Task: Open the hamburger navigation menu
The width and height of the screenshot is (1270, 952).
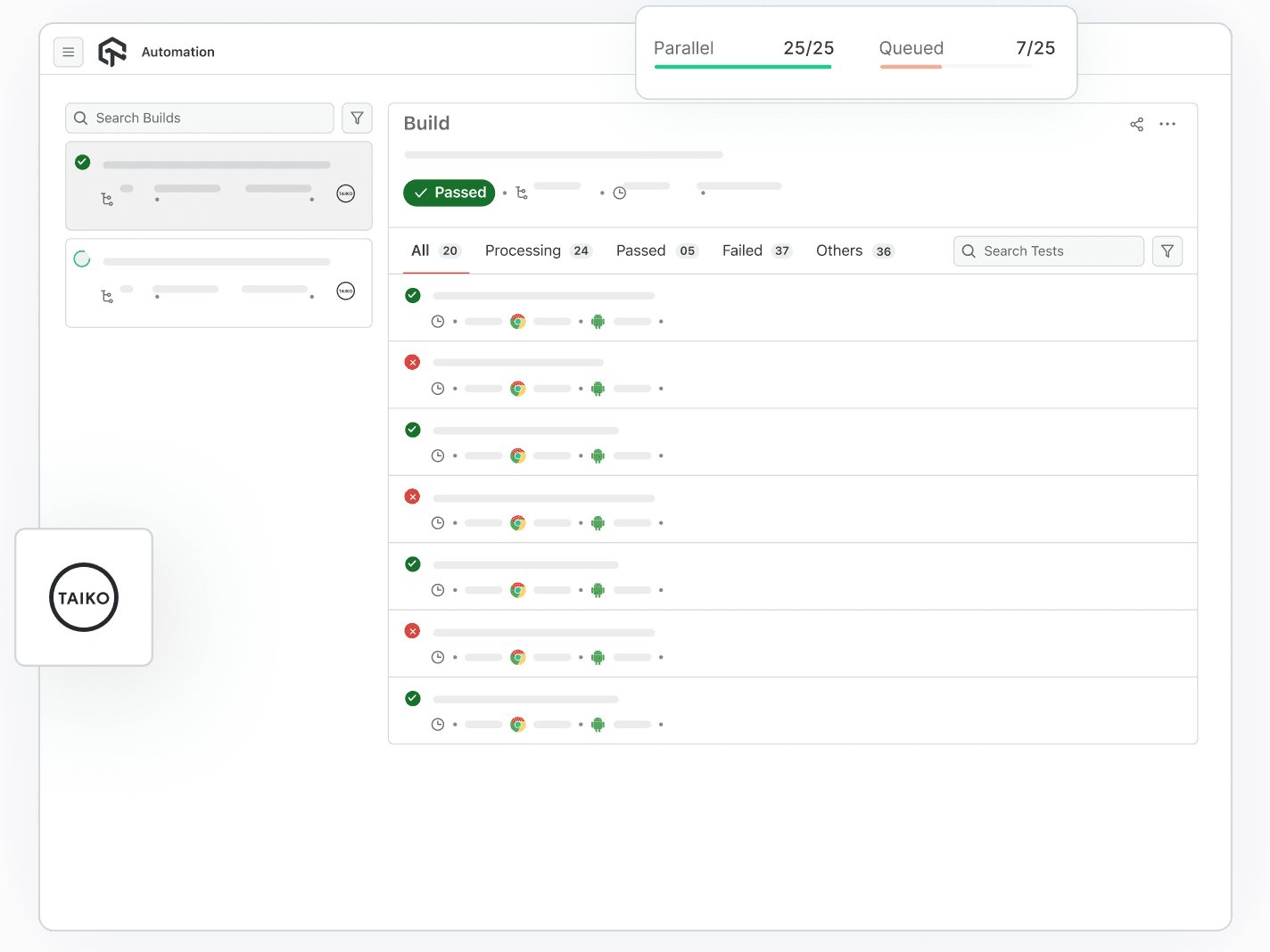Action: (69, 52)
